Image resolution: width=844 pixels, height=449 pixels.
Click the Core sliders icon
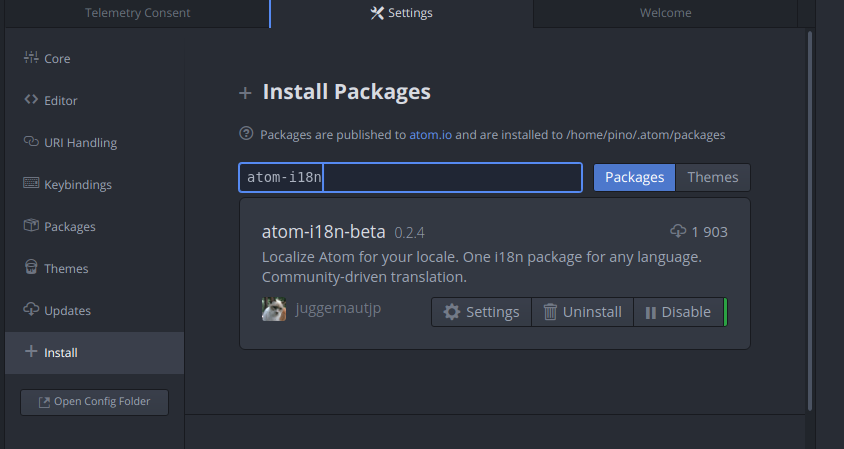coord(31,57)
